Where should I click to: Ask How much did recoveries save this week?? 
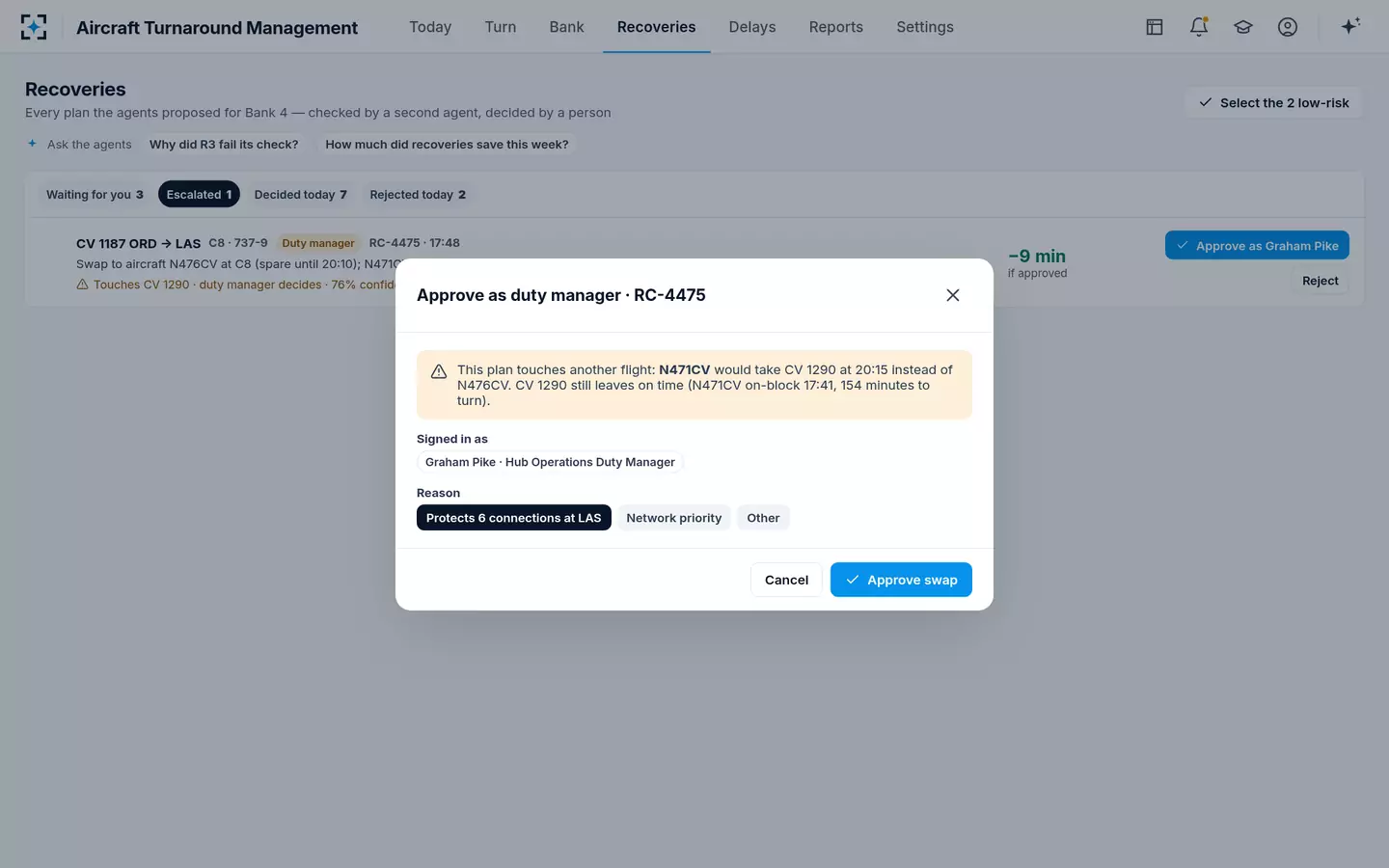[x=447, y=144]
